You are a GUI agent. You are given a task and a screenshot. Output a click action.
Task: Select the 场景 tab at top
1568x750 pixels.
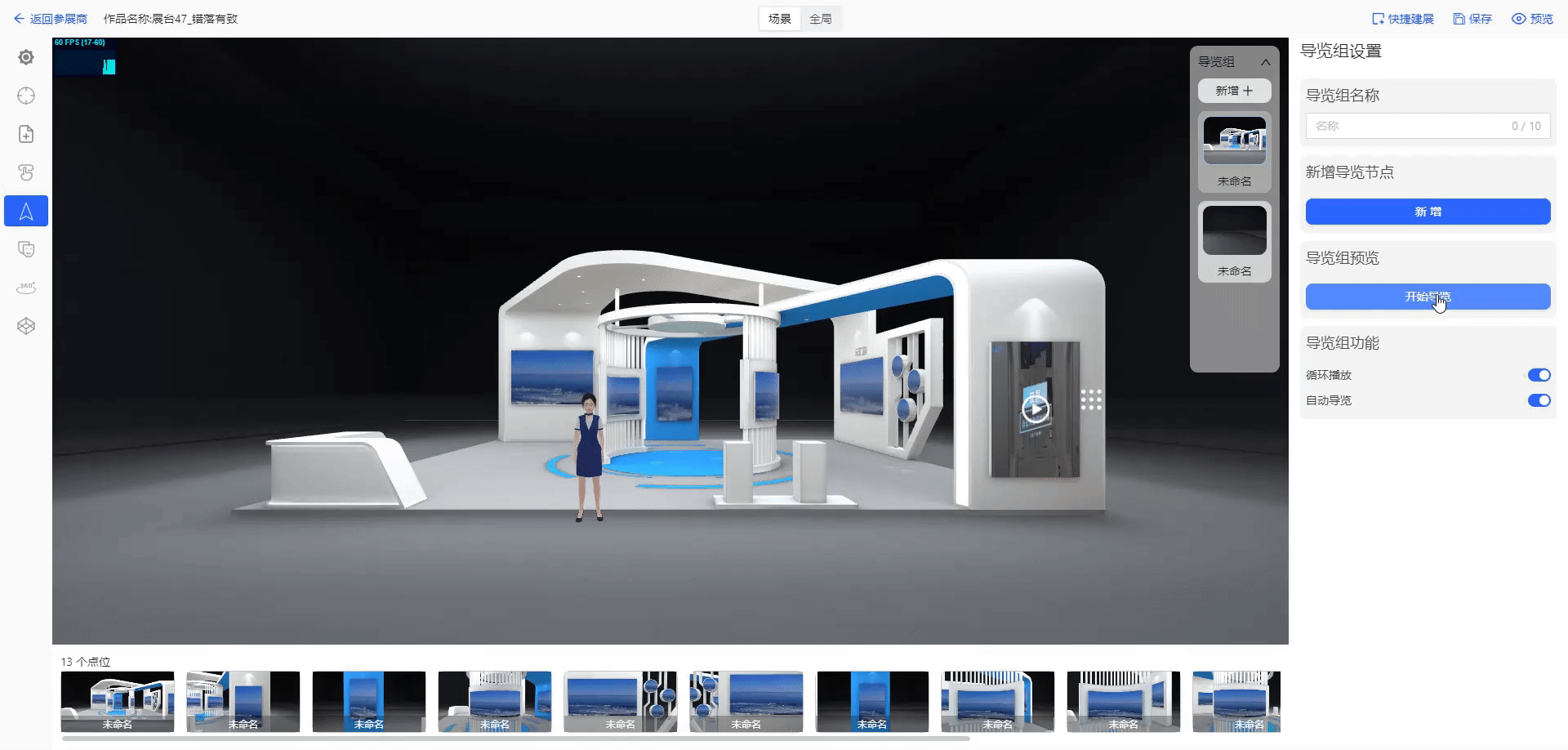(x=779, y=18)
